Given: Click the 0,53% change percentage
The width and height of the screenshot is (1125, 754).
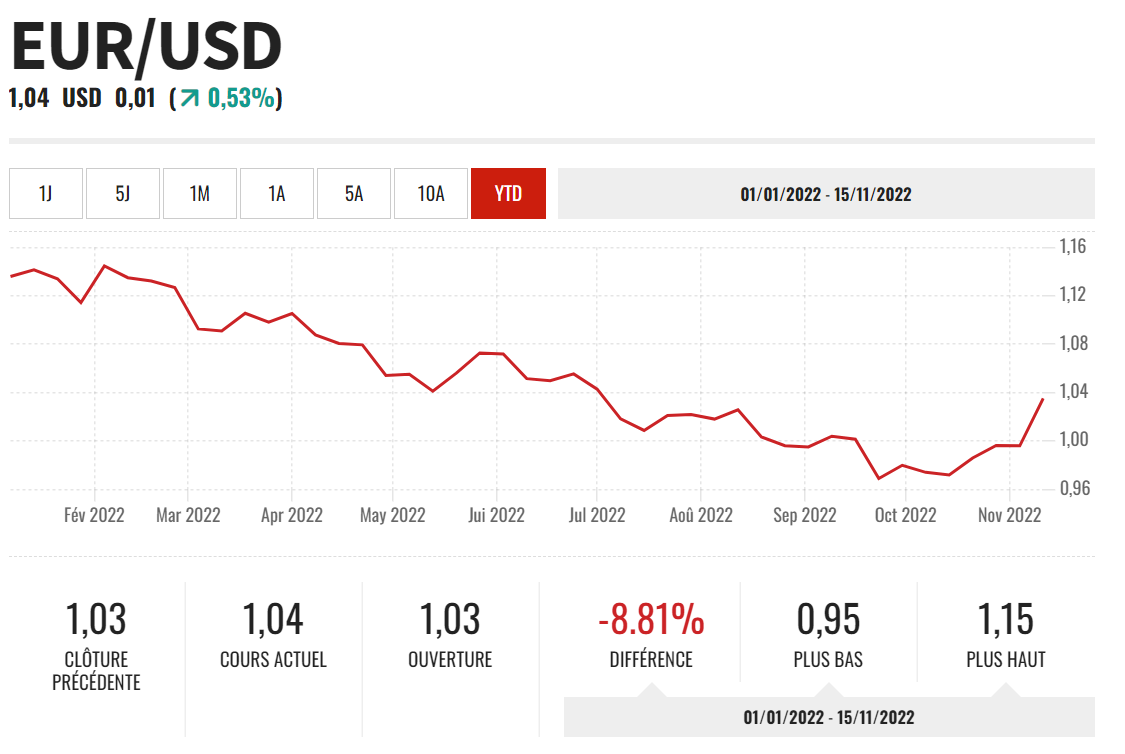Looking at the screenshot, I should (x=240, y=99).
